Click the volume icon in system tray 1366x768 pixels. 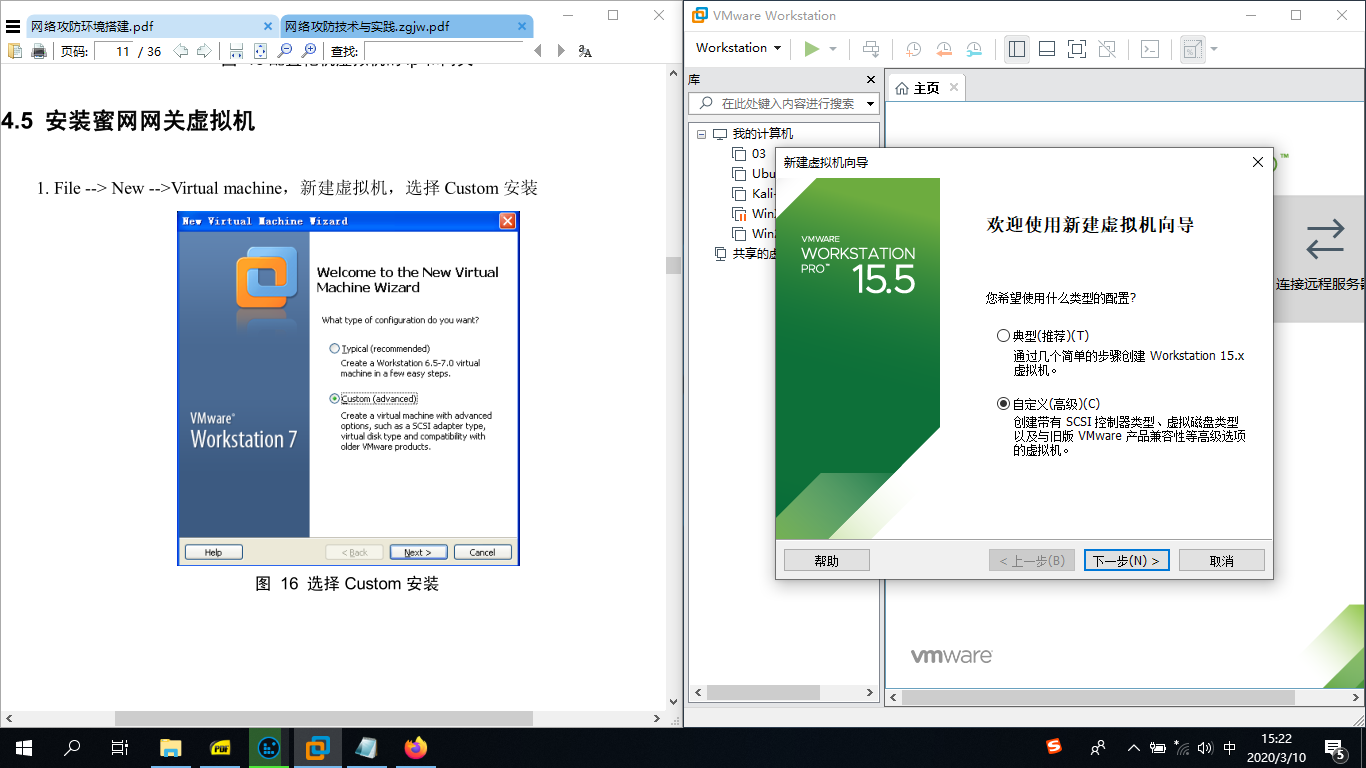[1205, 748]
